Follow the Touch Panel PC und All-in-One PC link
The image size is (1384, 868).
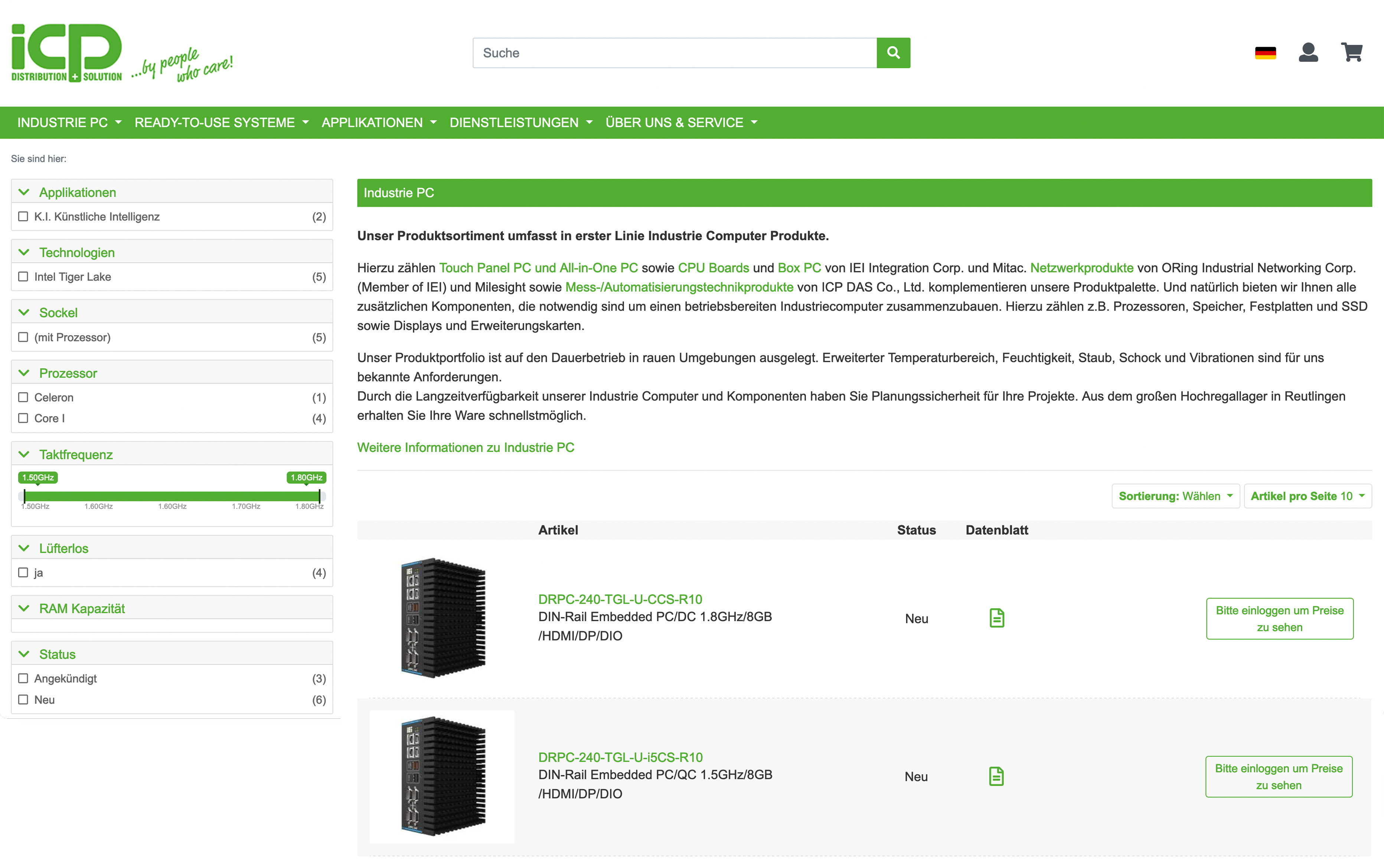(538, 268)
